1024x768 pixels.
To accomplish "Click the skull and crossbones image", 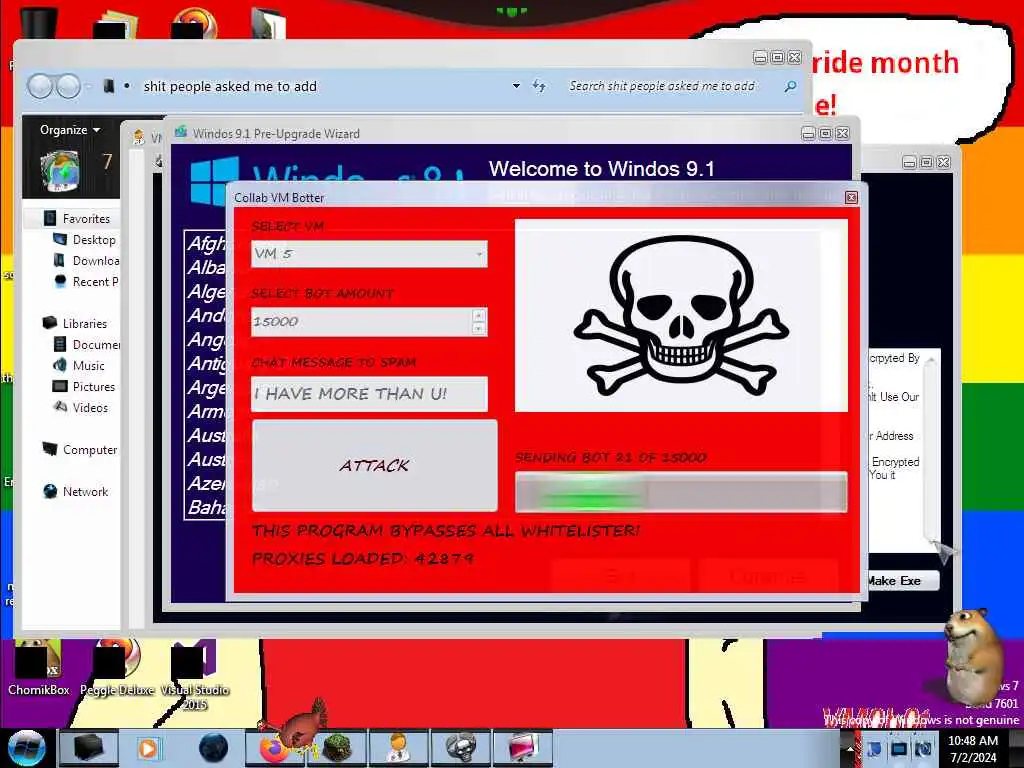I will click(681, 315).
